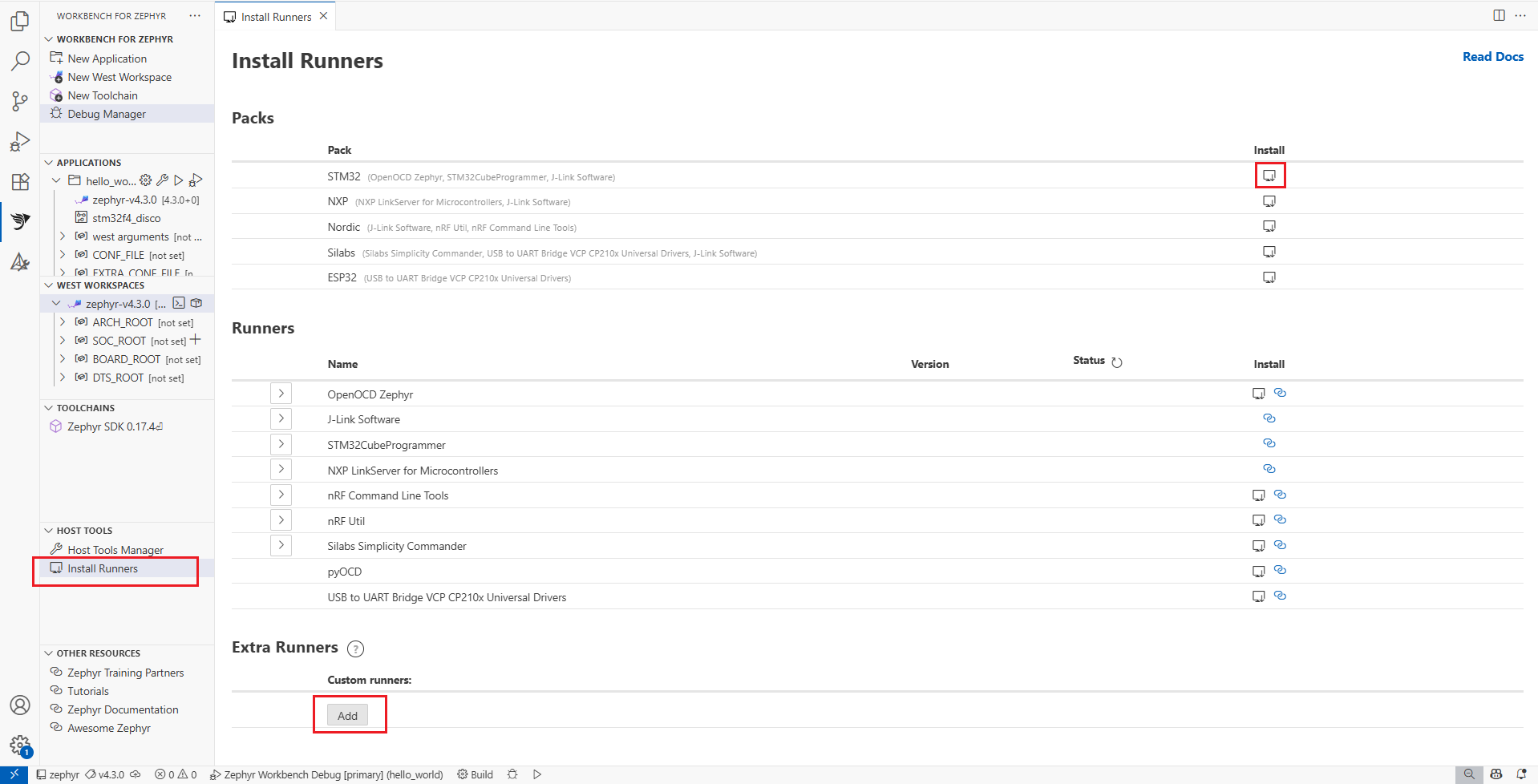Select the Install Runners tab

point(275,17)
